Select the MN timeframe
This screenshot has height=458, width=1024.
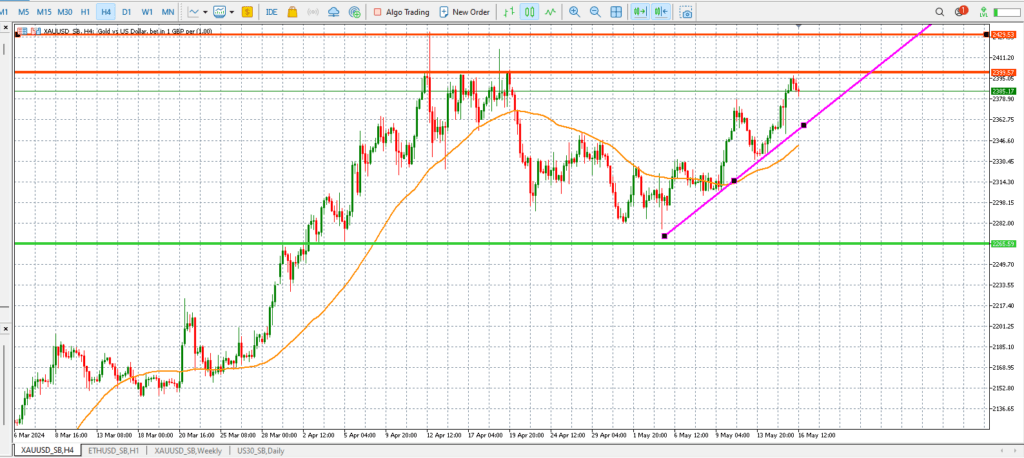click(x=168, y=12)
